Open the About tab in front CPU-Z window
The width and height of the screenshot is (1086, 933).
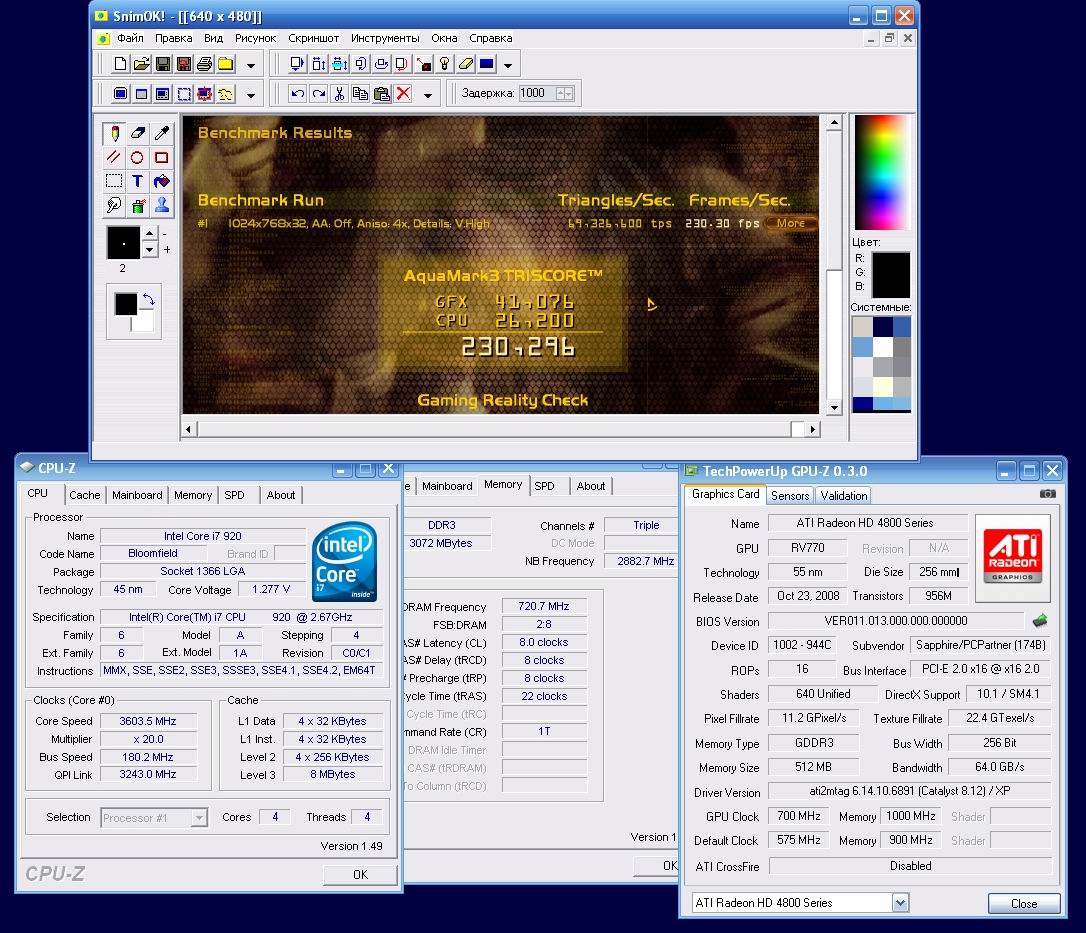pyautogui.click(x=281, y=495)
